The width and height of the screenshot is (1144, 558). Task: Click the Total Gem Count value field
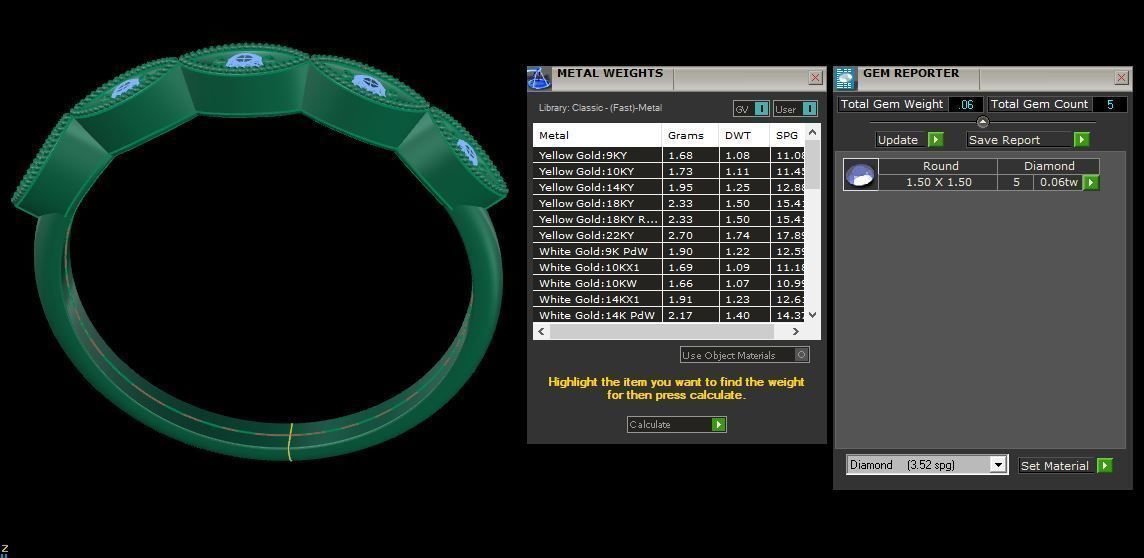tap(1110, 104)
